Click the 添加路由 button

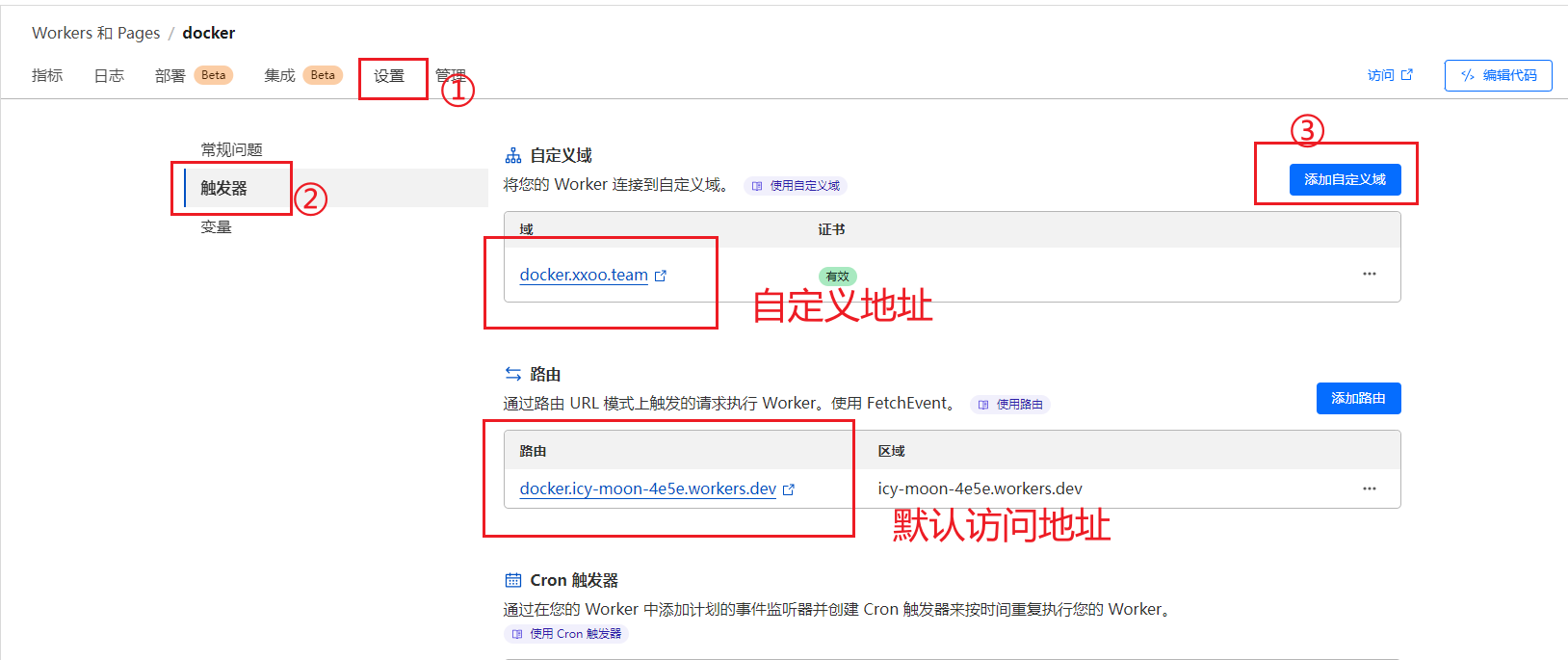click(x=1358, y=398)
